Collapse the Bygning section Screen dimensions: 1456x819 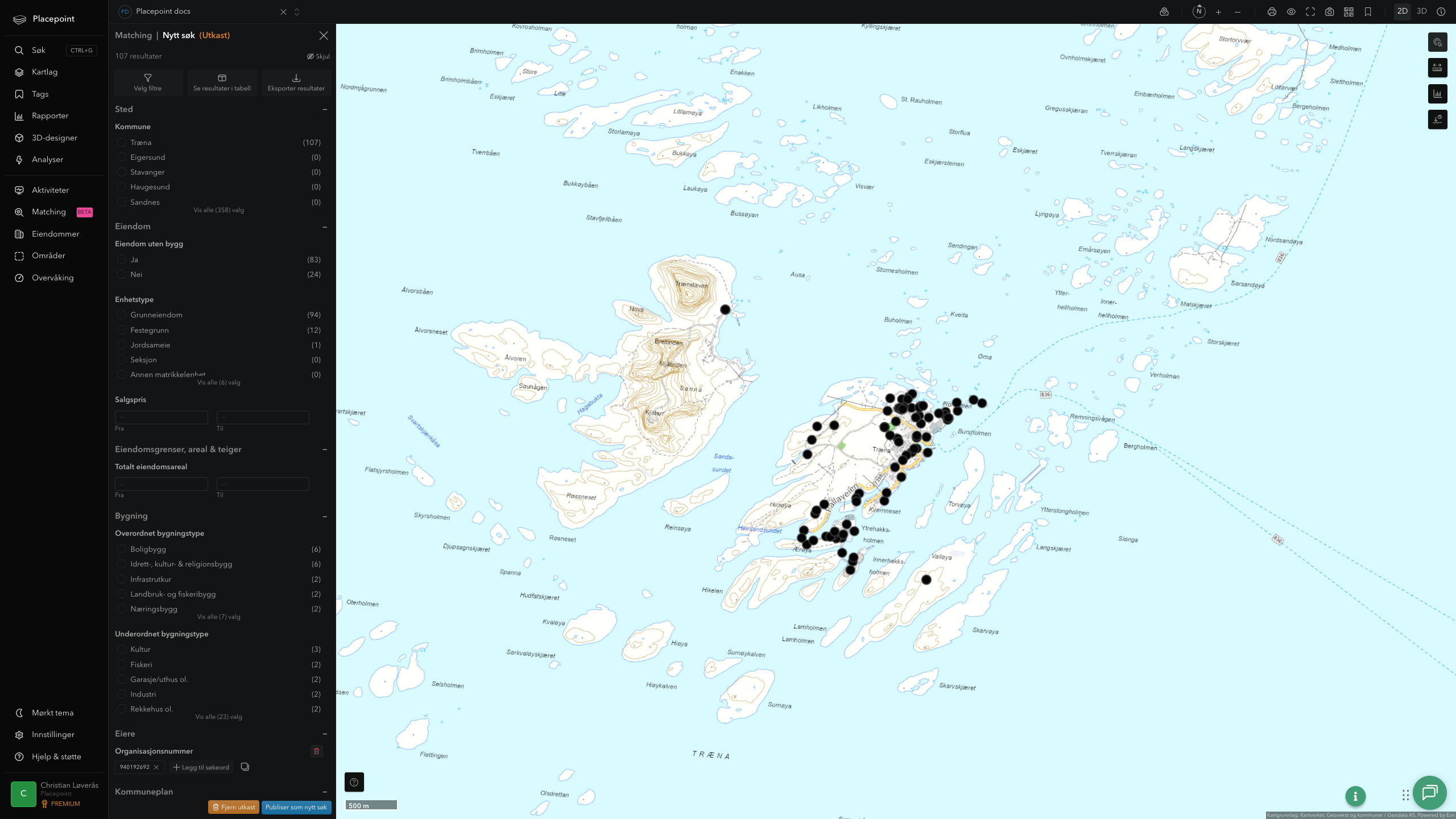click(325, 516)
